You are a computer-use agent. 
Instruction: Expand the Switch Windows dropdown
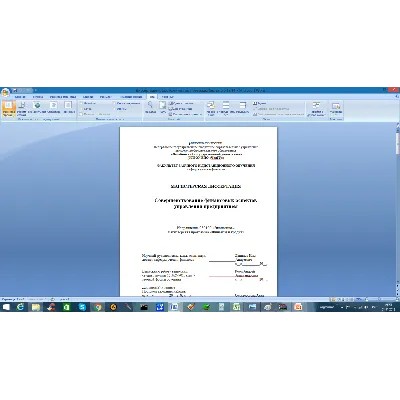tap(316, 109)
